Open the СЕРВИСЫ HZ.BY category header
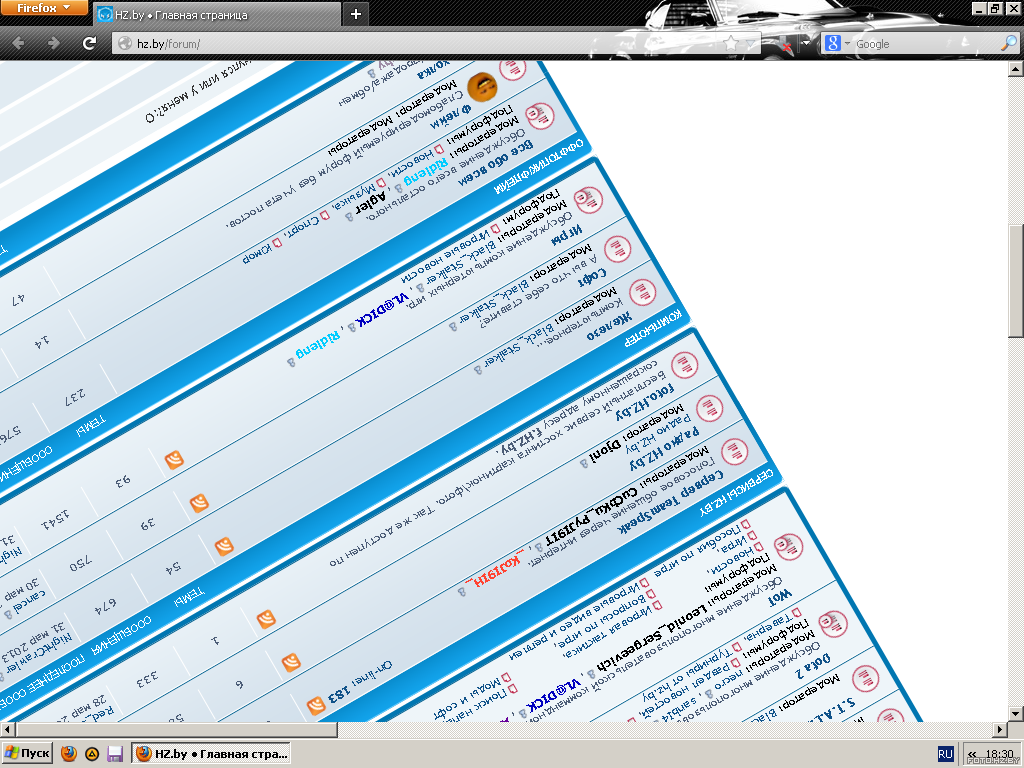1024x768 pixels. click(x=736, y=492)
